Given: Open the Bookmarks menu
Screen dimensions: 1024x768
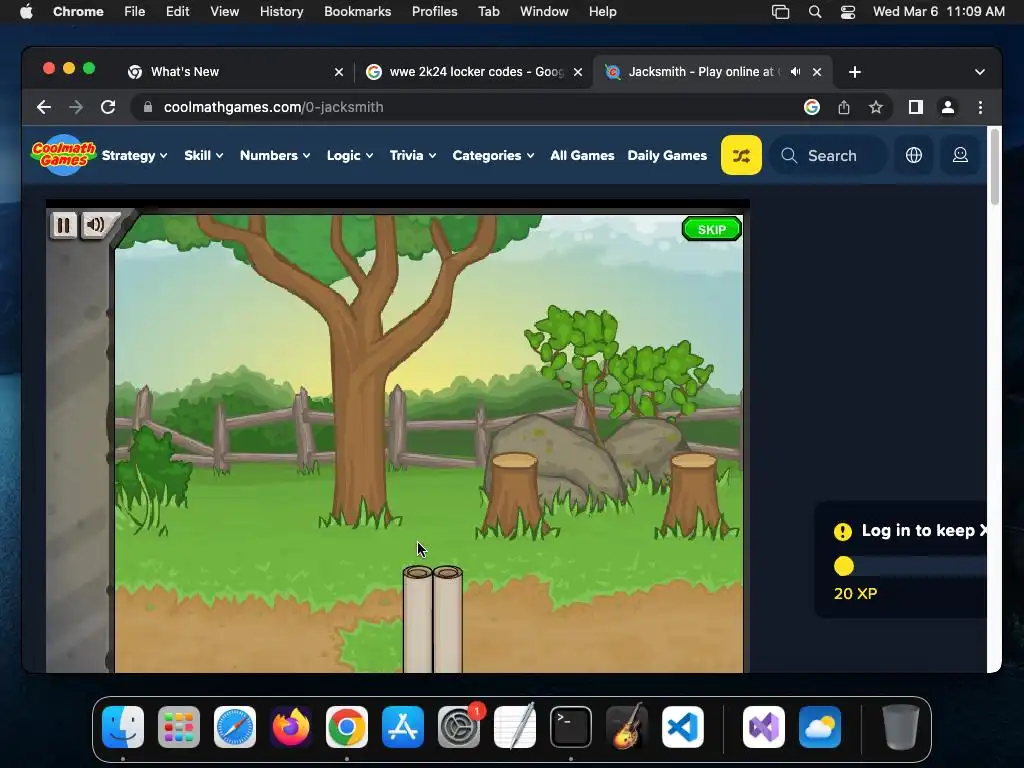Looking at the screenshot, I should 357,12.
